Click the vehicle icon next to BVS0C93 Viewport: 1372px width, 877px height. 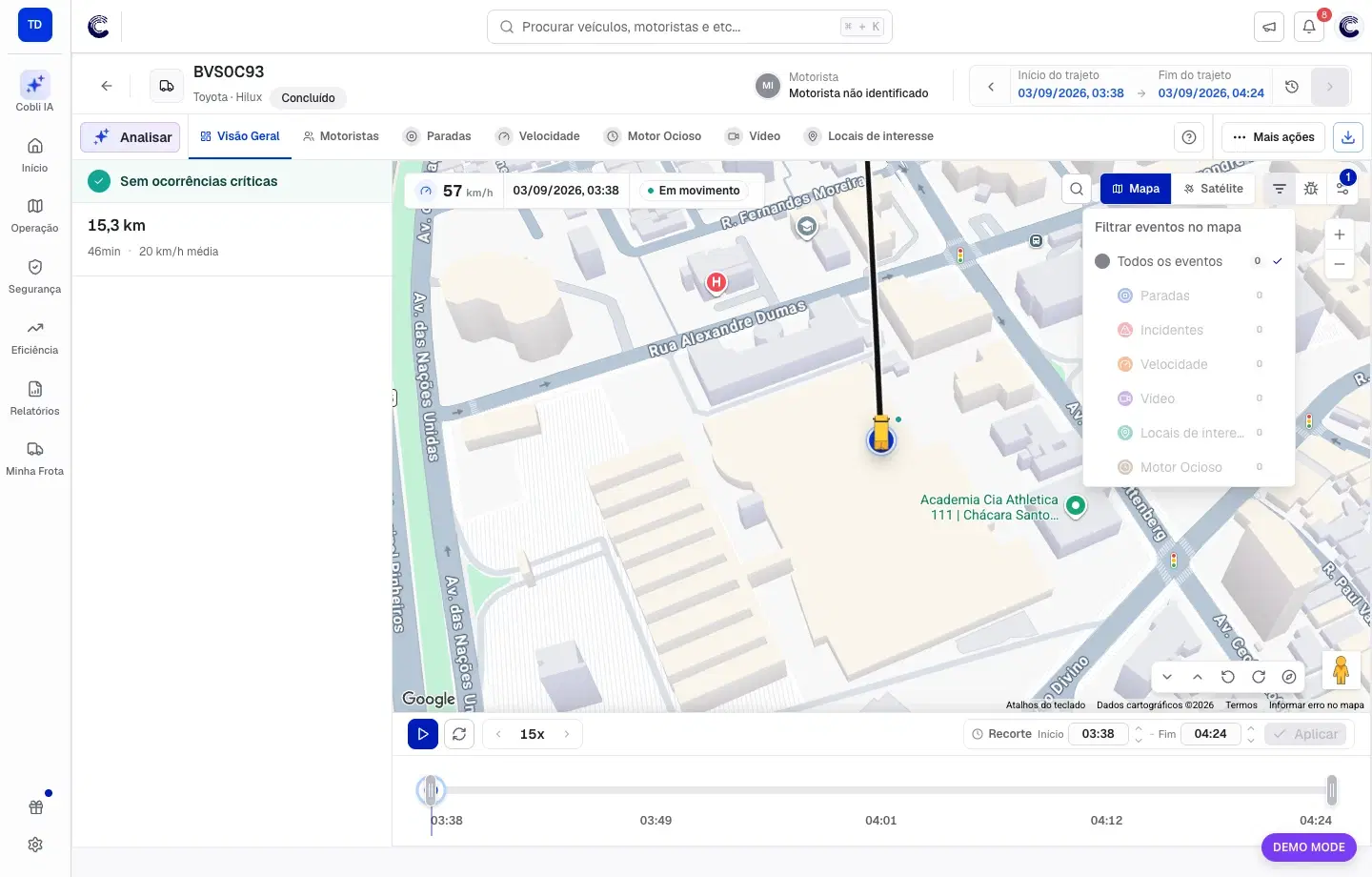pos(167,86)
